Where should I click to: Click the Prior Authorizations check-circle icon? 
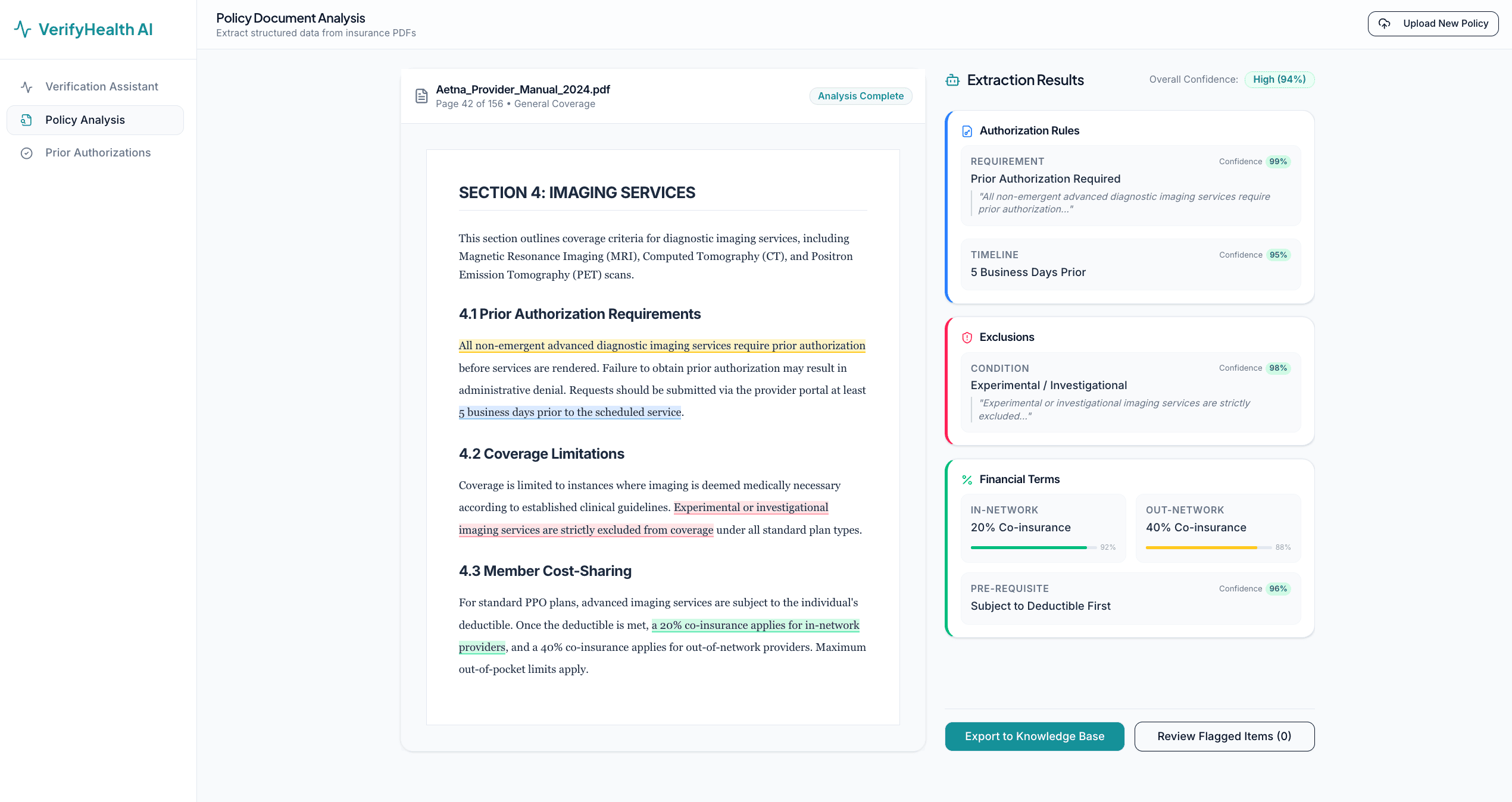tap(27, 153)
